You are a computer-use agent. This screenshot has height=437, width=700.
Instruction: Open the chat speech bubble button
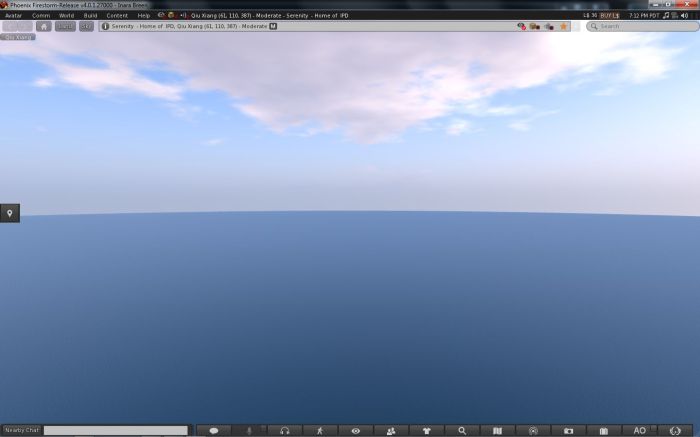pos(213,431)
